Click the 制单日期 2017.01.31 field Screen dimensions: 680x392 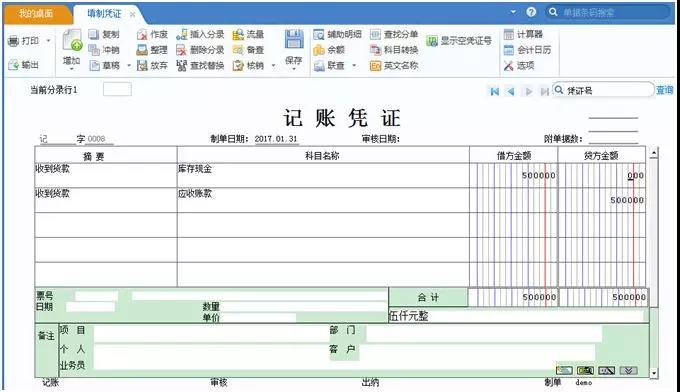pyautogui.click(x=276, y=139)
